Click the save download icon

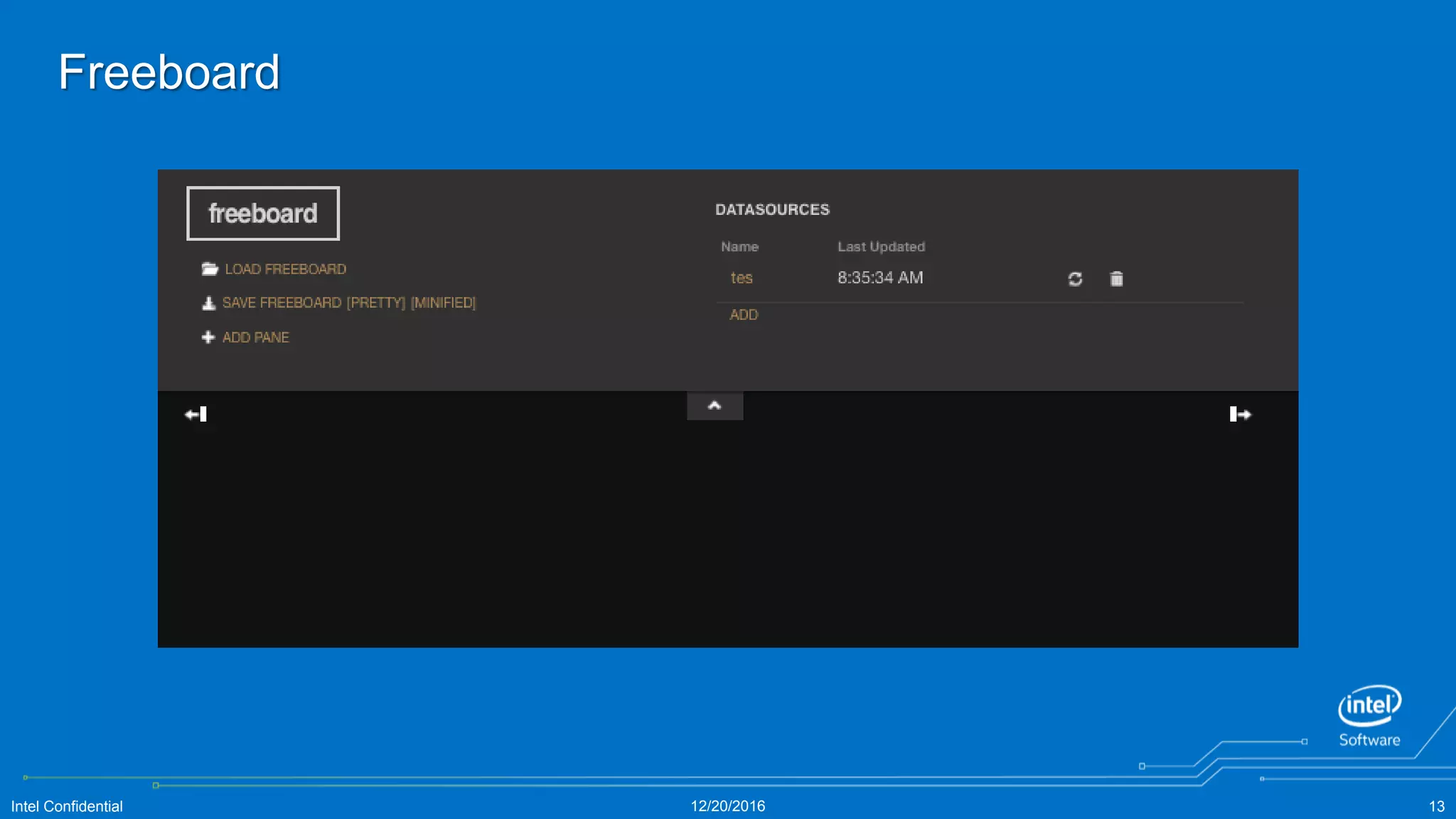click(208, 304)
